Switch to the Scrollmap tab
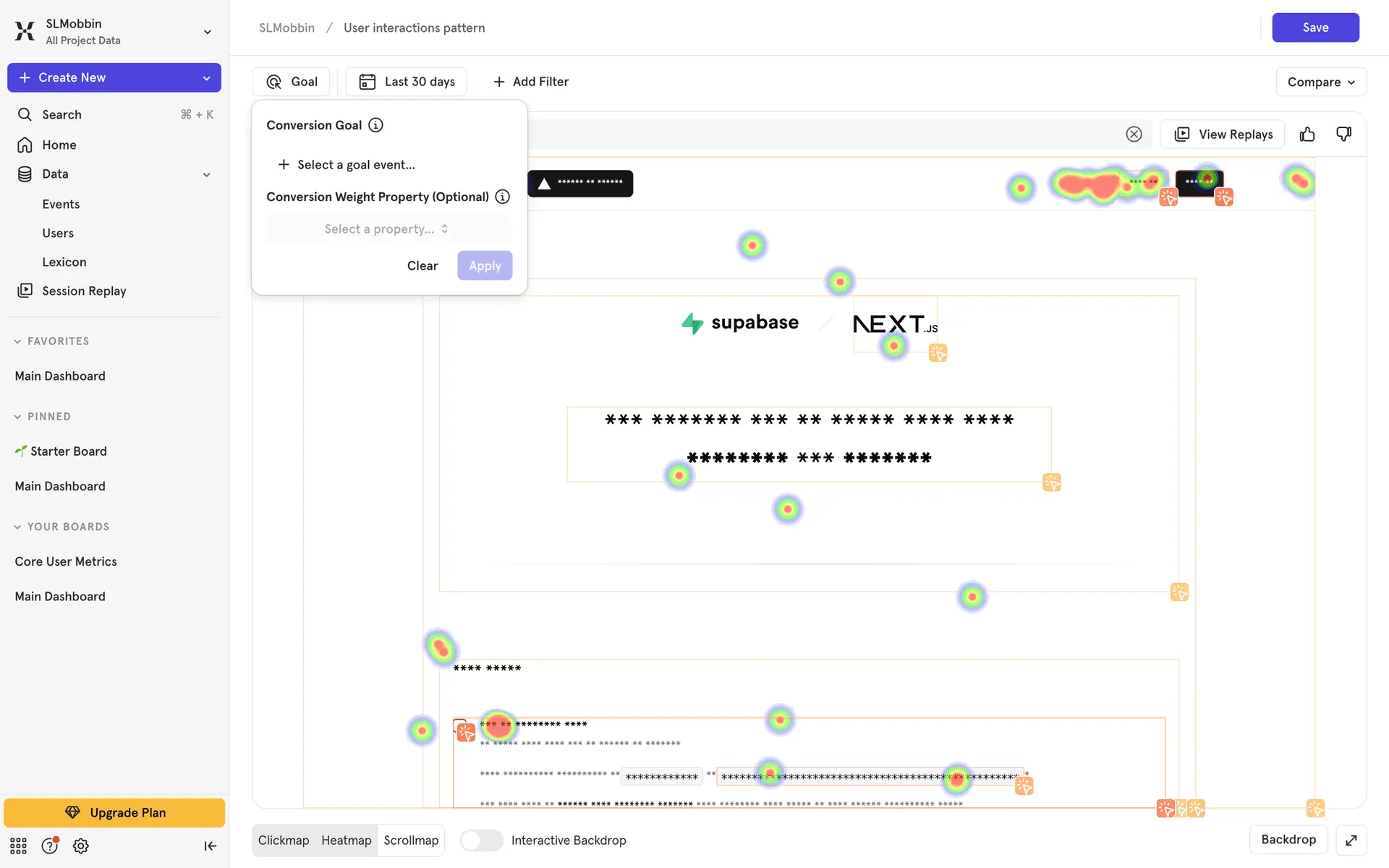Screen dimensions: 1389x868 (x=411, y=840)
